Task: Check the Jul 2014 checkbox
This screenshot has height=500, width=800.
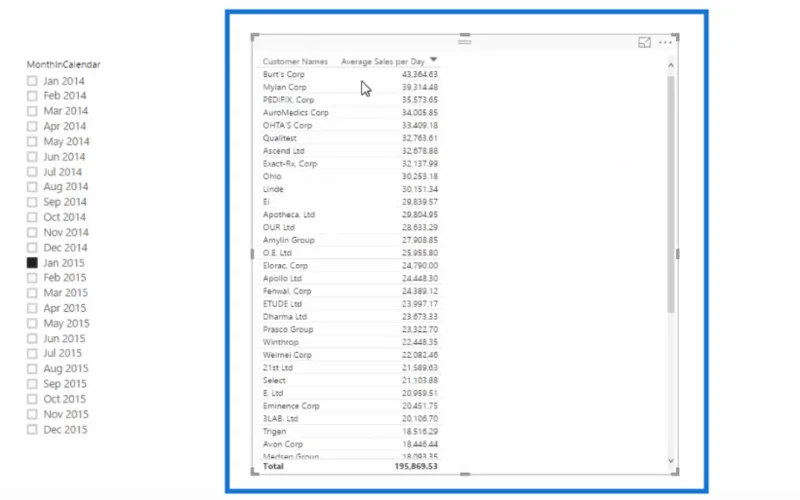Action: point(32,172)
